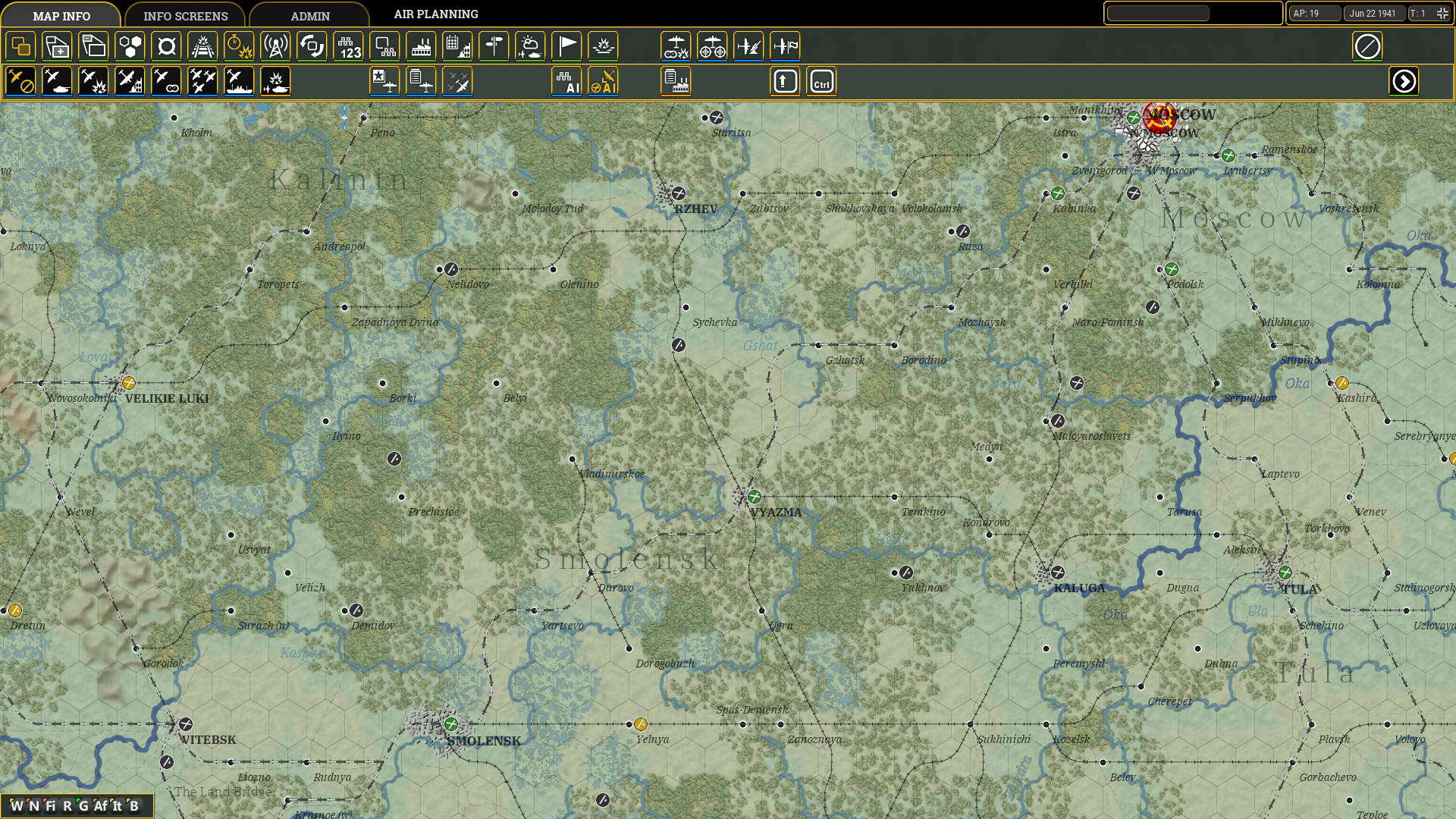Click the circle-in-square toolbar icon
Screen dimensions: 1456x819
(166, 46)
